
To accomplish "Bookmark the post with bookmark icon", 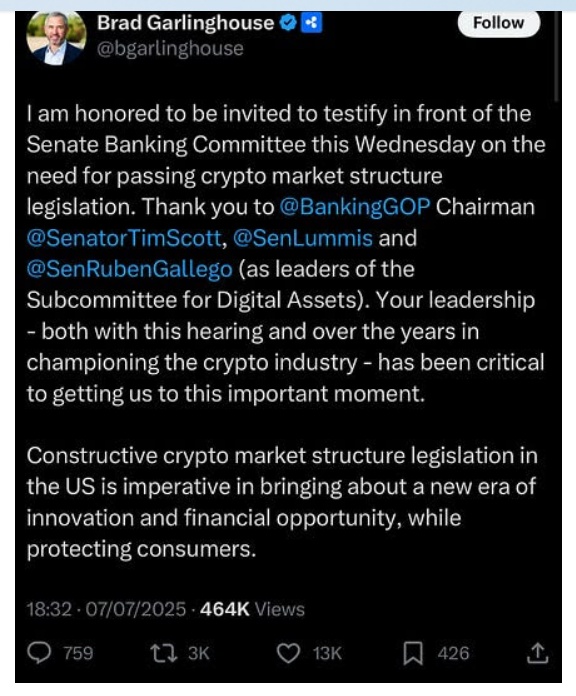I will pyautogui.click(x=413, y=653).
